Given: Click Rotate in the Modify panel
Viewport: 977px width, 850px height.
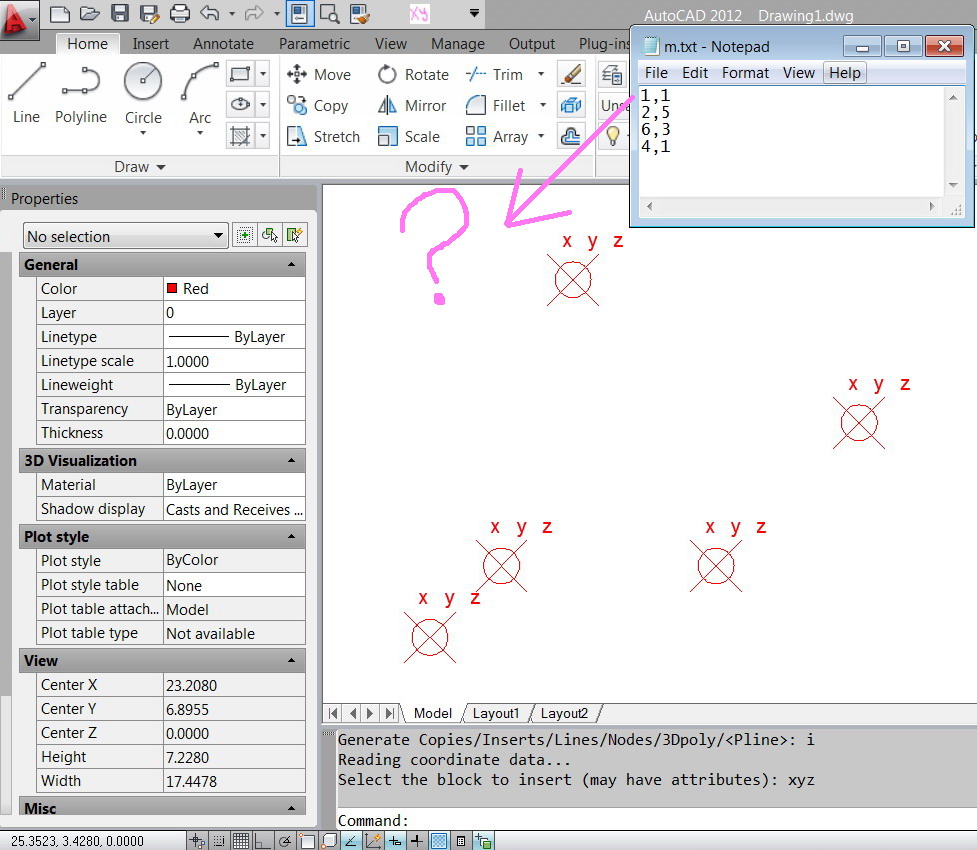Looking at the screenshot, I should coord(412,74).
